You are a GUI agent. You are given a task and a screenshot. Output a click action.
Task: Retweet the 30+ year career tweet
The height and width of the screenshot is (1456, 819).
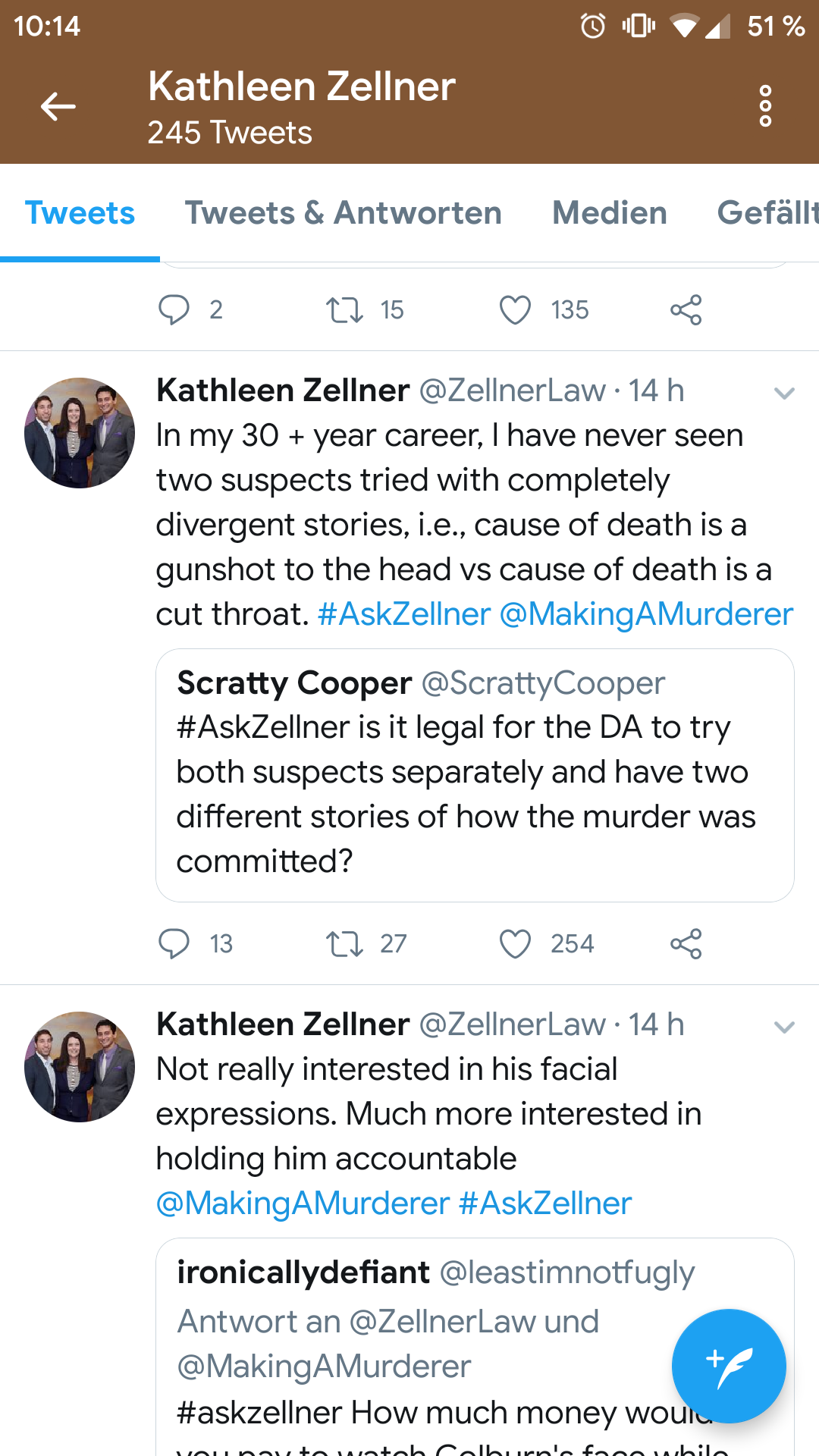344,944
